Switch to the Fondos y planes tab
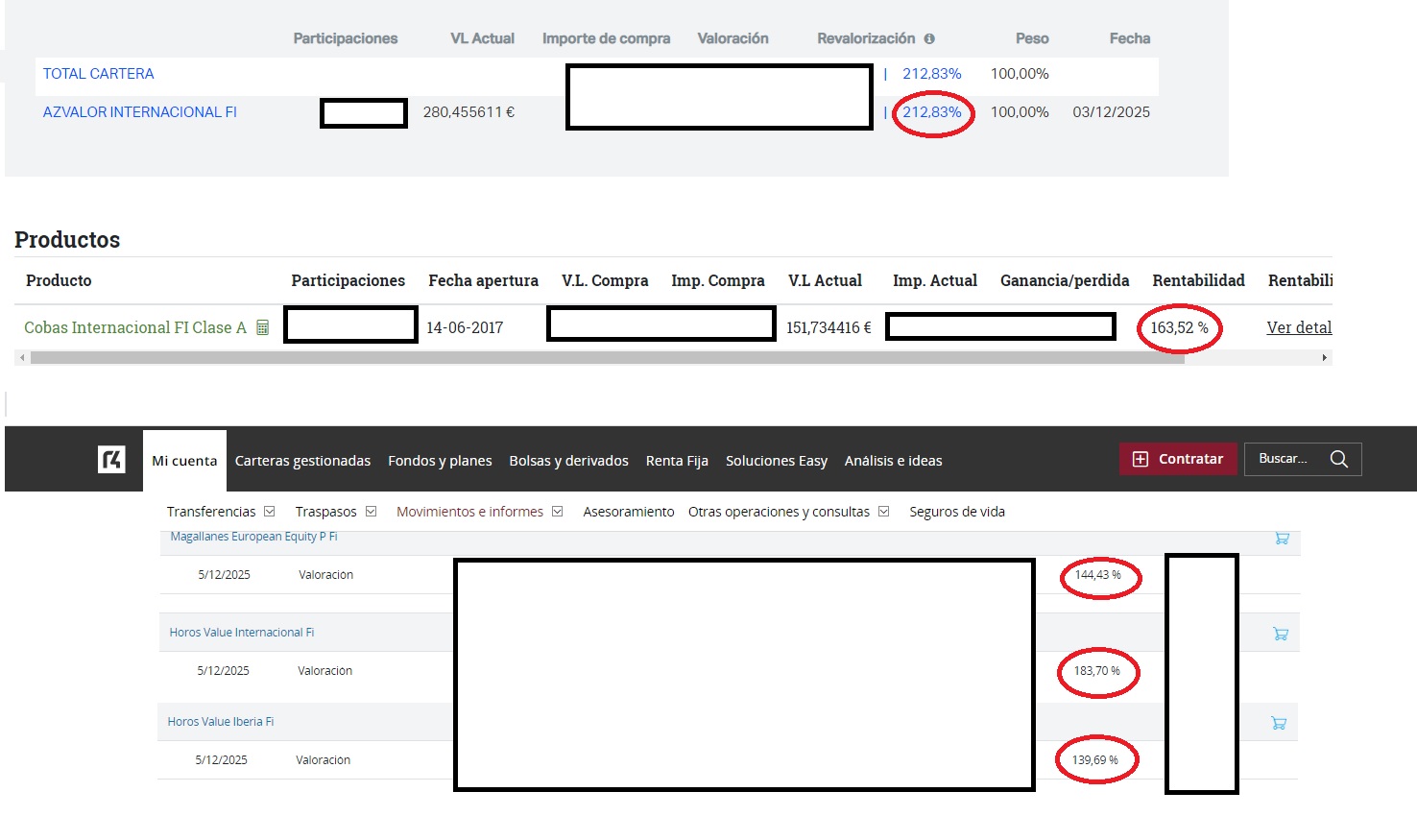The image size is (1417, 840). click(440, 461)
